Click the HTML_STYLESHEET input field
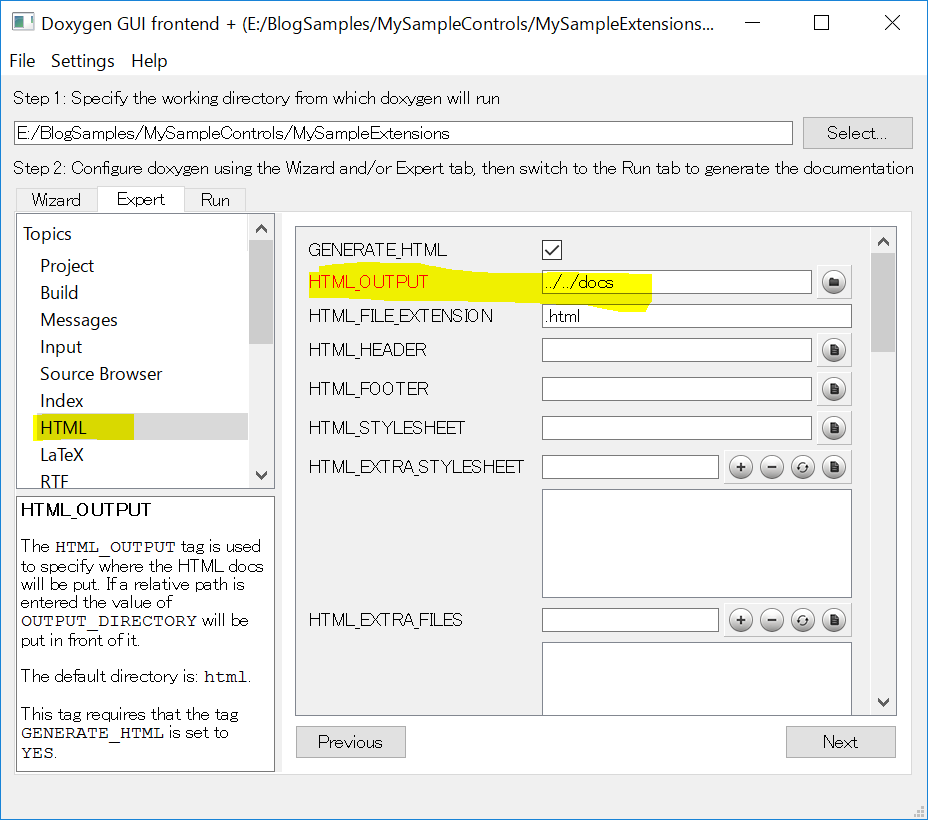Viewport: 928px width, 820px height. coord(676,428)
